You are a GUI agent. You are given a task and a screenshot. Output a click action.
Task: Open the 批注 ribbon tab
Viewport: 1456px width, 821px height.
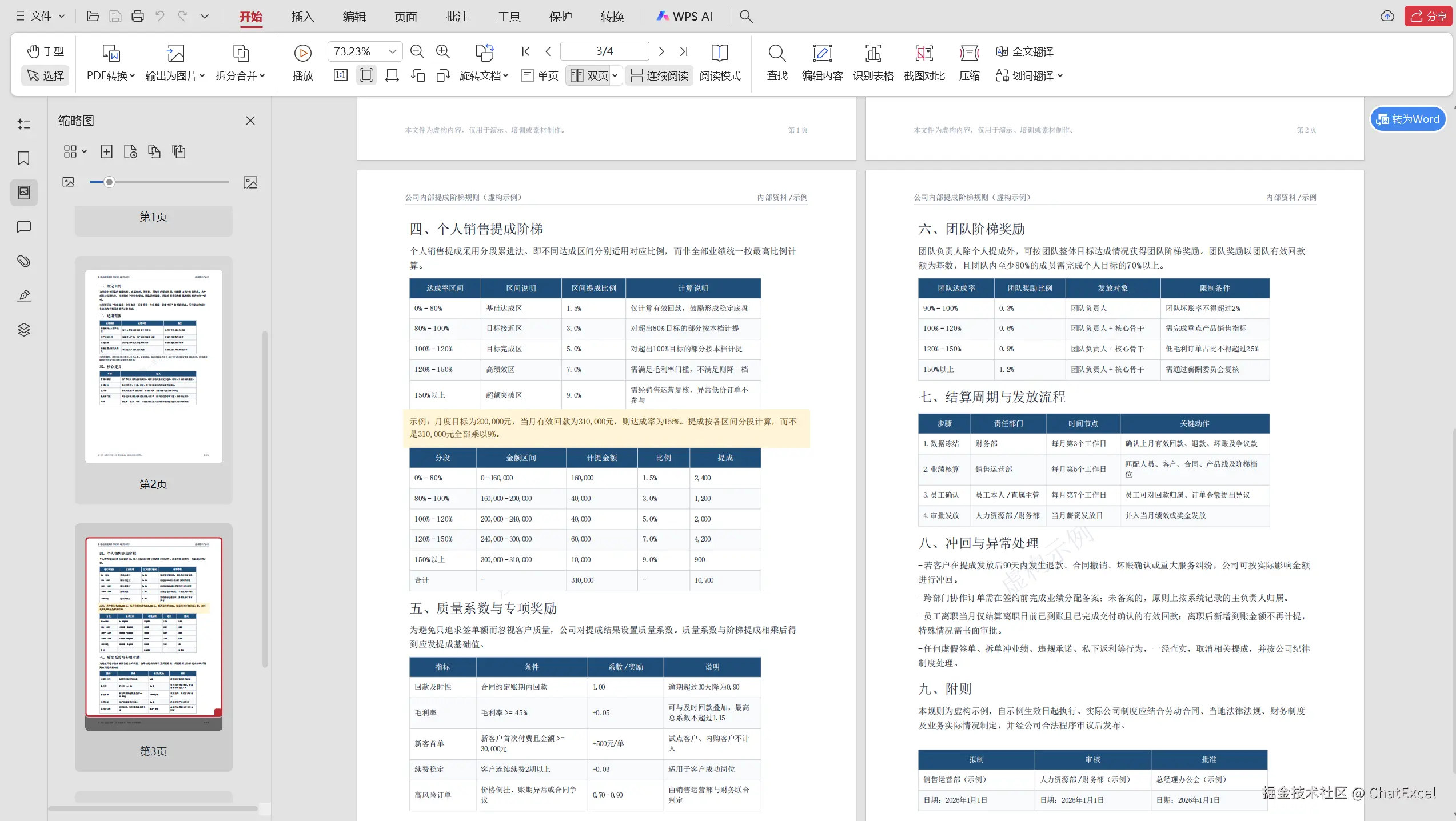pyautogui.click(x=457, y=17)
